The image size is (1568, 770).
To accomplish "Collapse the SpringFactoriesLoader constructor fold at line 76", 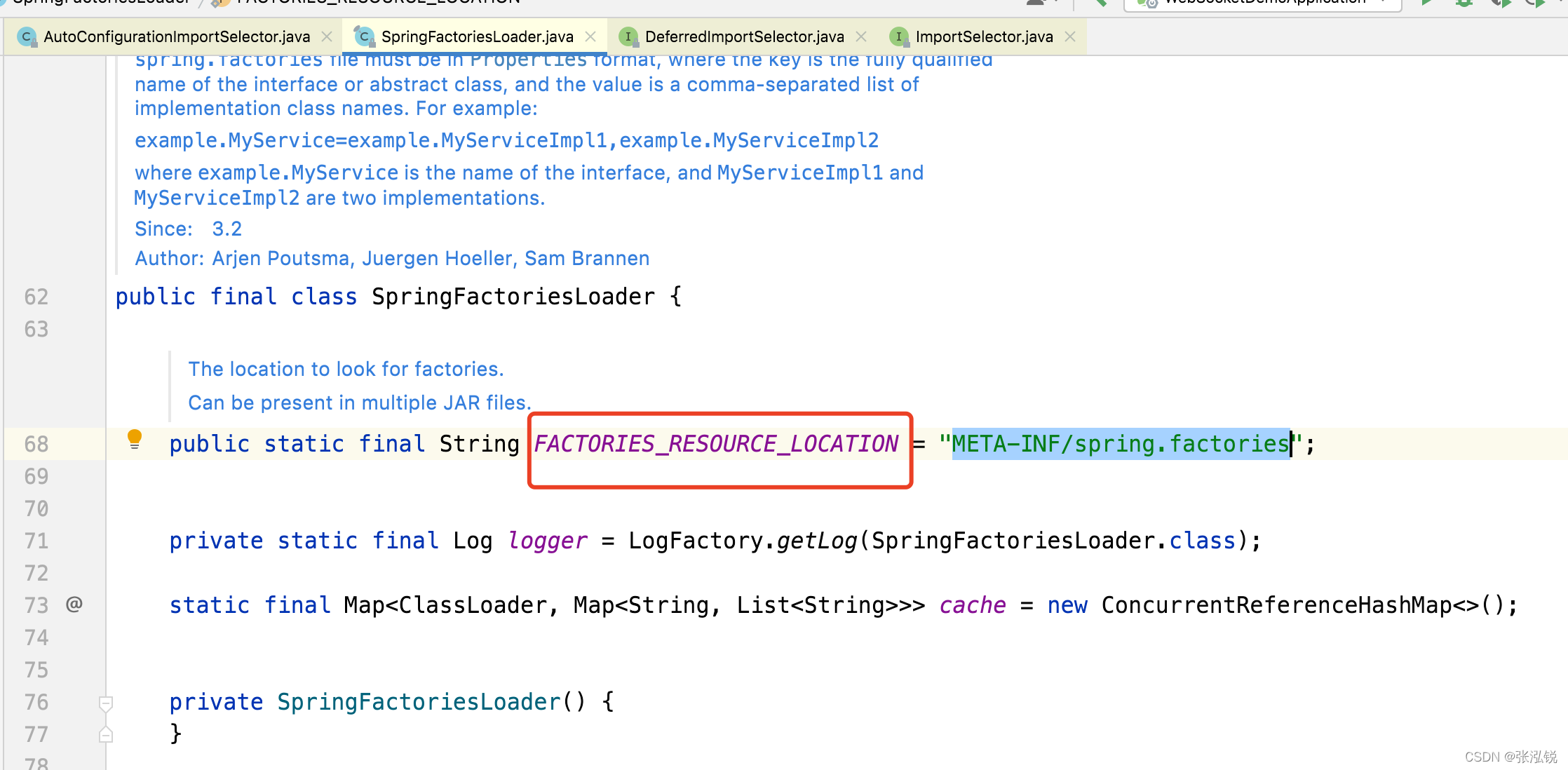I will [106, 703].
